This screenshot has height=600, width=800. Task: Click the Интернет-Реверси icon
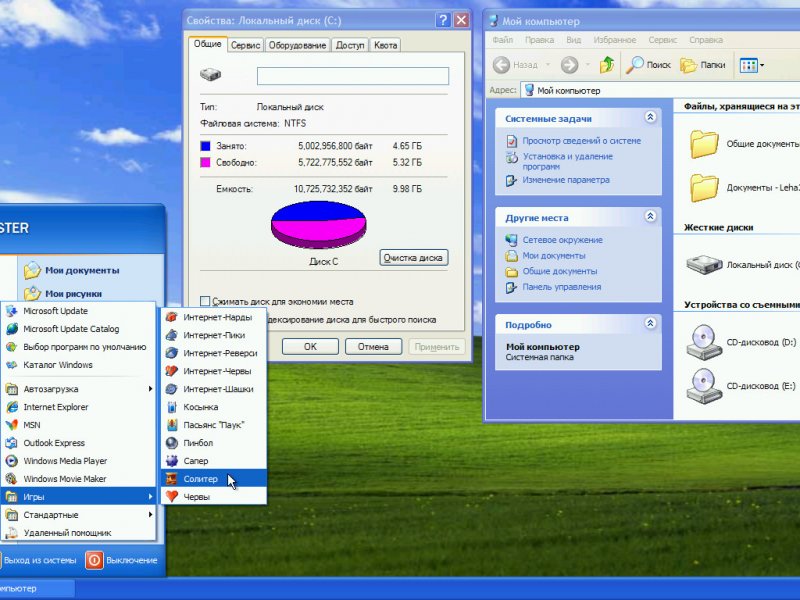tap(172, 353)
